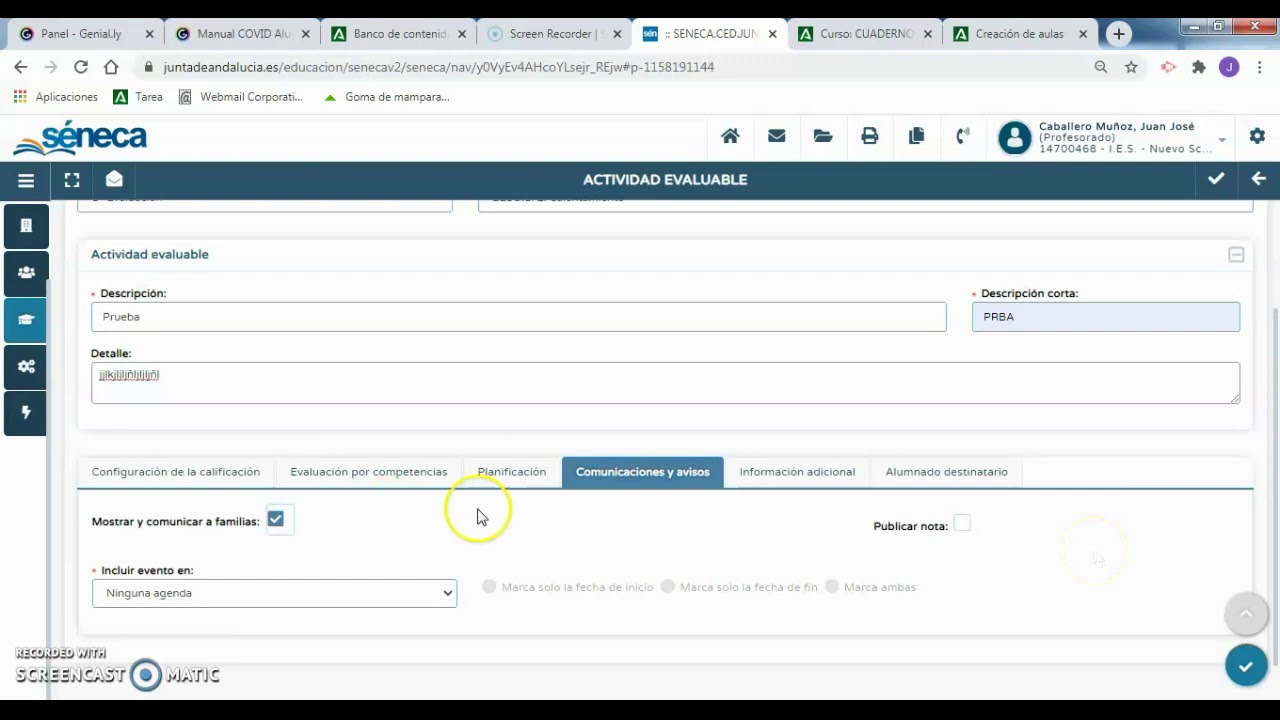Viewport: 1280px width, 720px height.
Task: Open the building icon in left sidebar
Action: tap(26, 226)
